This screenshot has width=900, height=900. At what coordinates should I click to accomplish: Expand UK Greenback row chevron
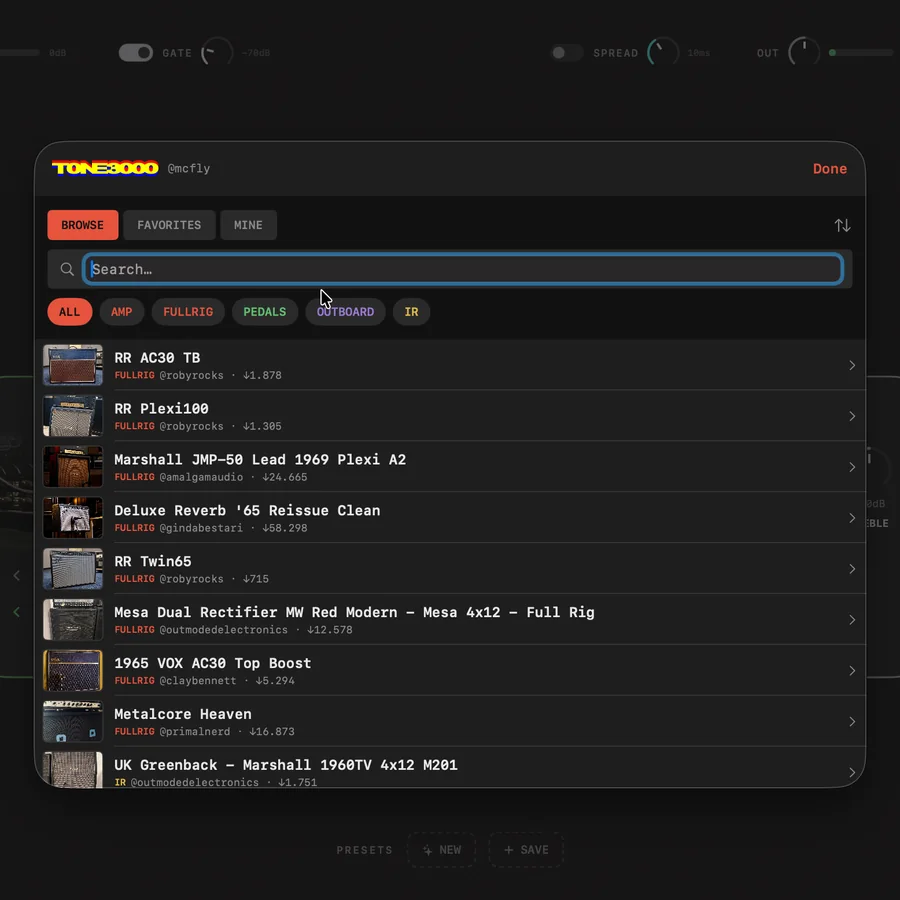(x=852, y=773)
